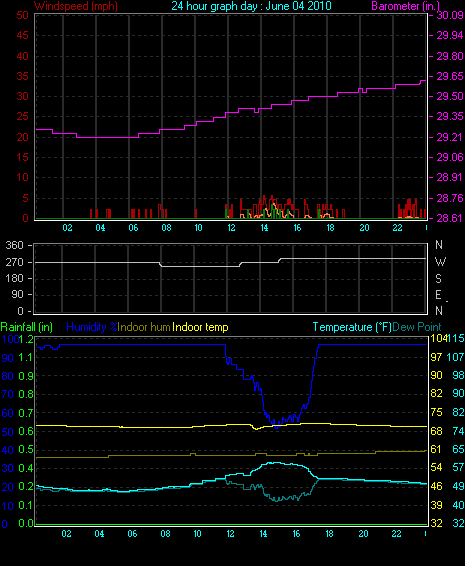Click the 270 degree wind direction label
This screenshot has height=566, width=465.
pos(14,262)
